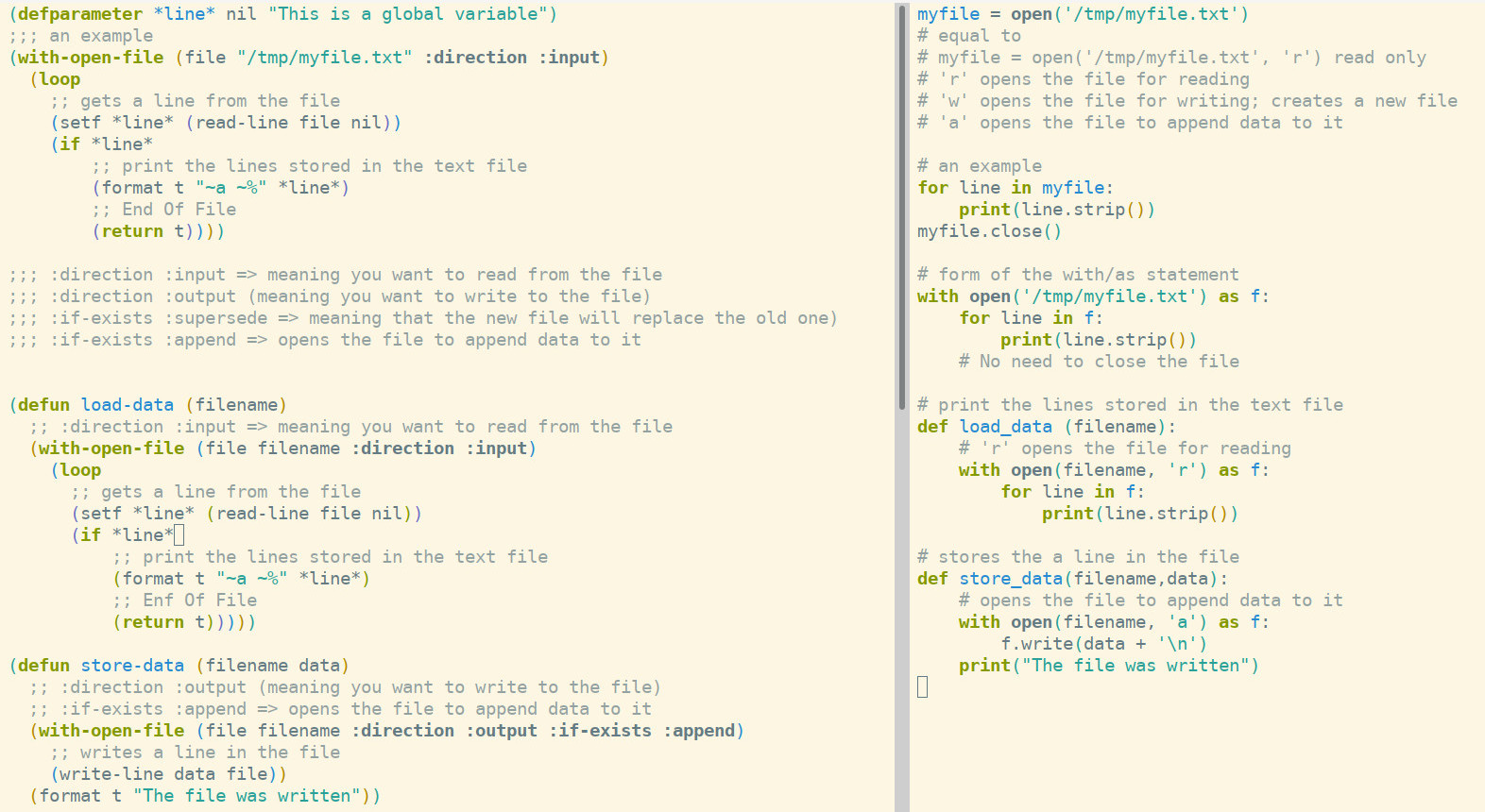1485x812 pixels.
Task: Click the '# print the lines stored in the text file' Python comment
Action: pos(1130,405)
